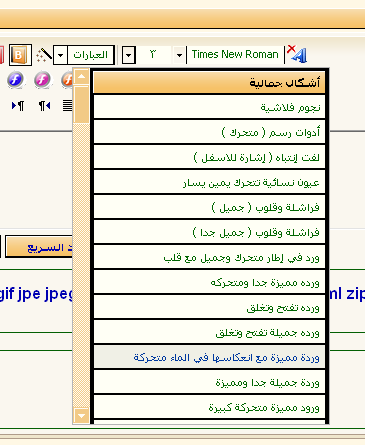This screenshot has height=445, width=365.
Task: Select ورود مميزة متحركة كبيرة entry
Action: (209, 407)
